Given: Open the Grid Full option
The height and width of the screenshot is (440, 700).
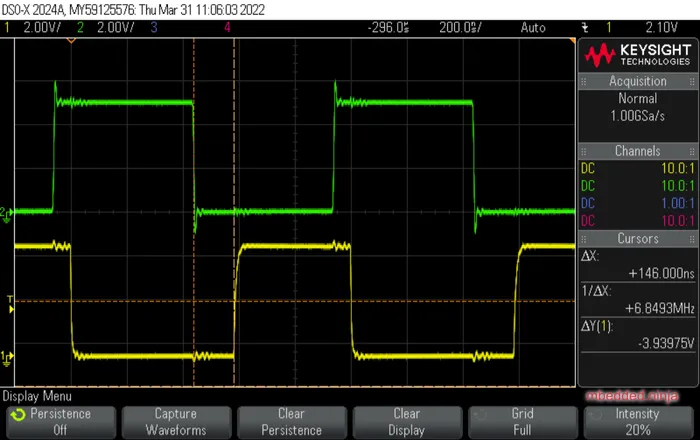Looking at the screenshot, I should tap(522, 420).
